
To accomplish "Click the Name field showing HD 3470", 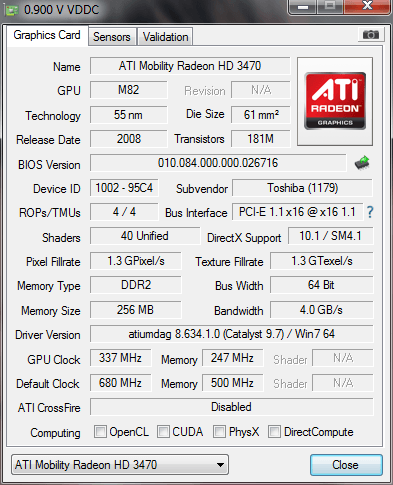I will coord(190,66).
